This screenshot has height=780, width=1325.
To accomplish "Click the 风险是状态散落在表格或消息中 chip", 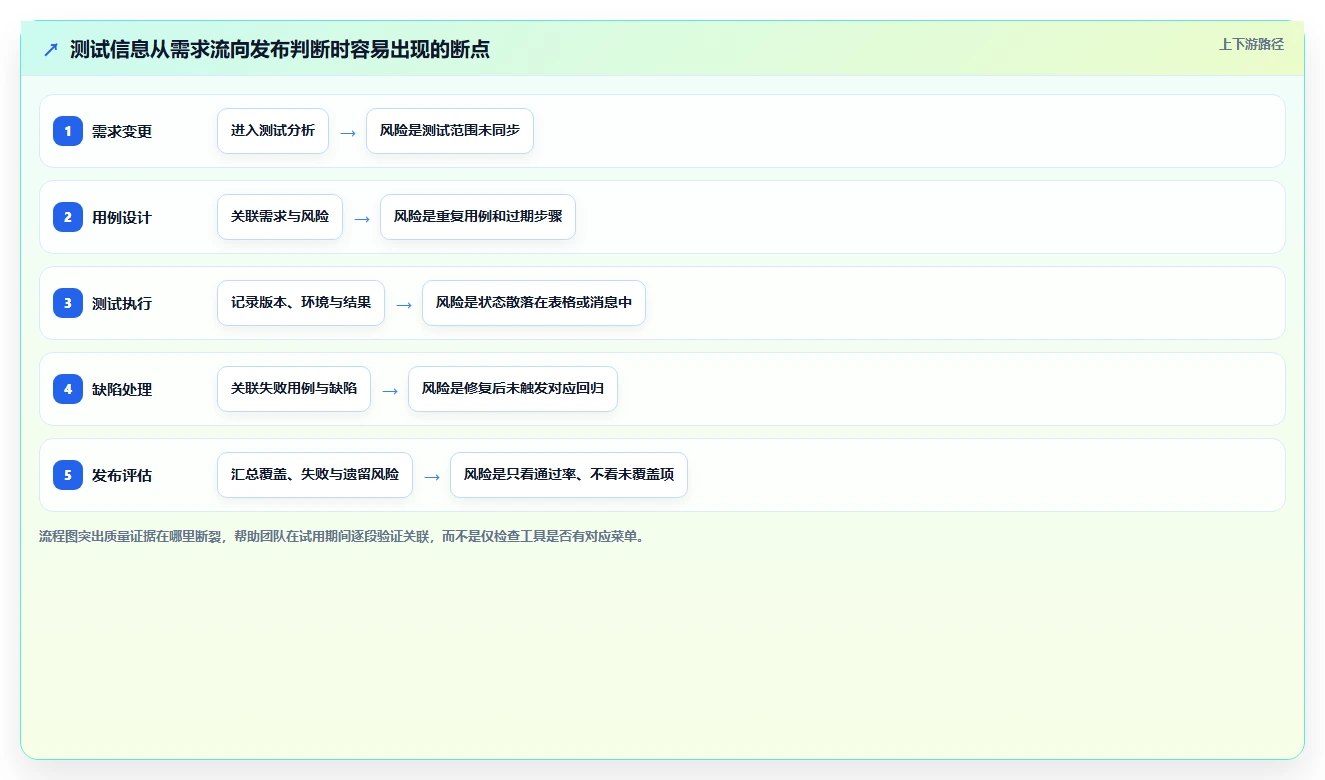I will 534,303.
